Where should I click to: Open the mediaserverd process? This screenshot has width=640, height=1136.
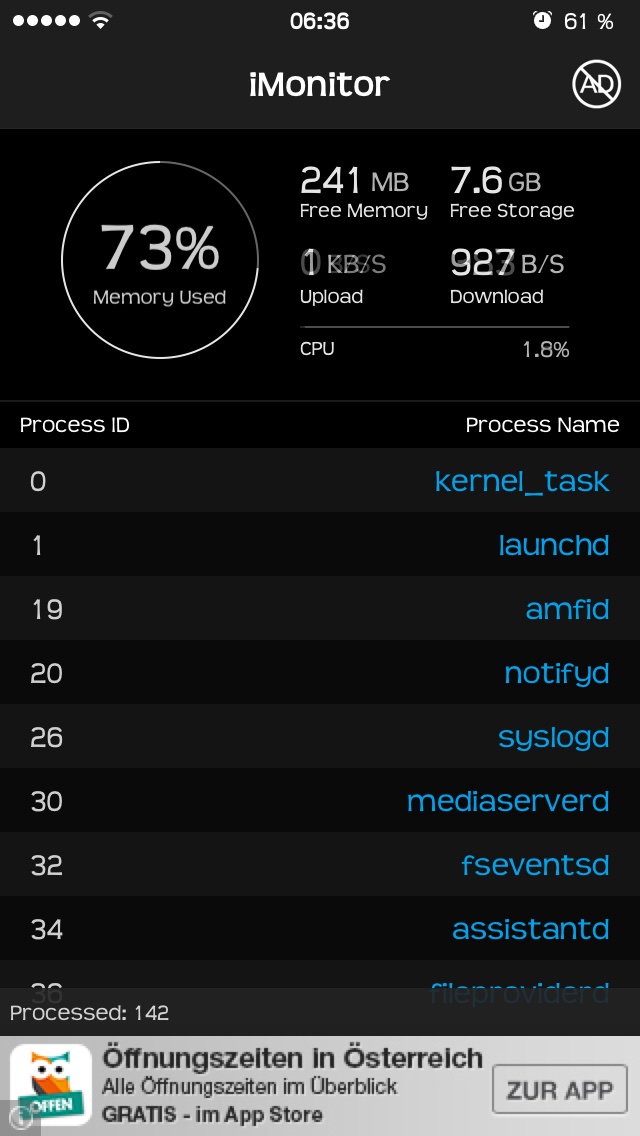coord(507,801)
